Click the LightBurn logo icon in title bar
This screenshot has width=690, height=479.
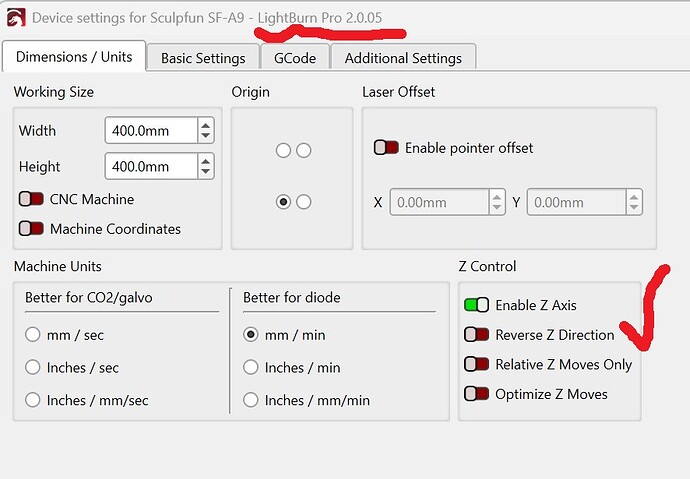click(16, 17)
